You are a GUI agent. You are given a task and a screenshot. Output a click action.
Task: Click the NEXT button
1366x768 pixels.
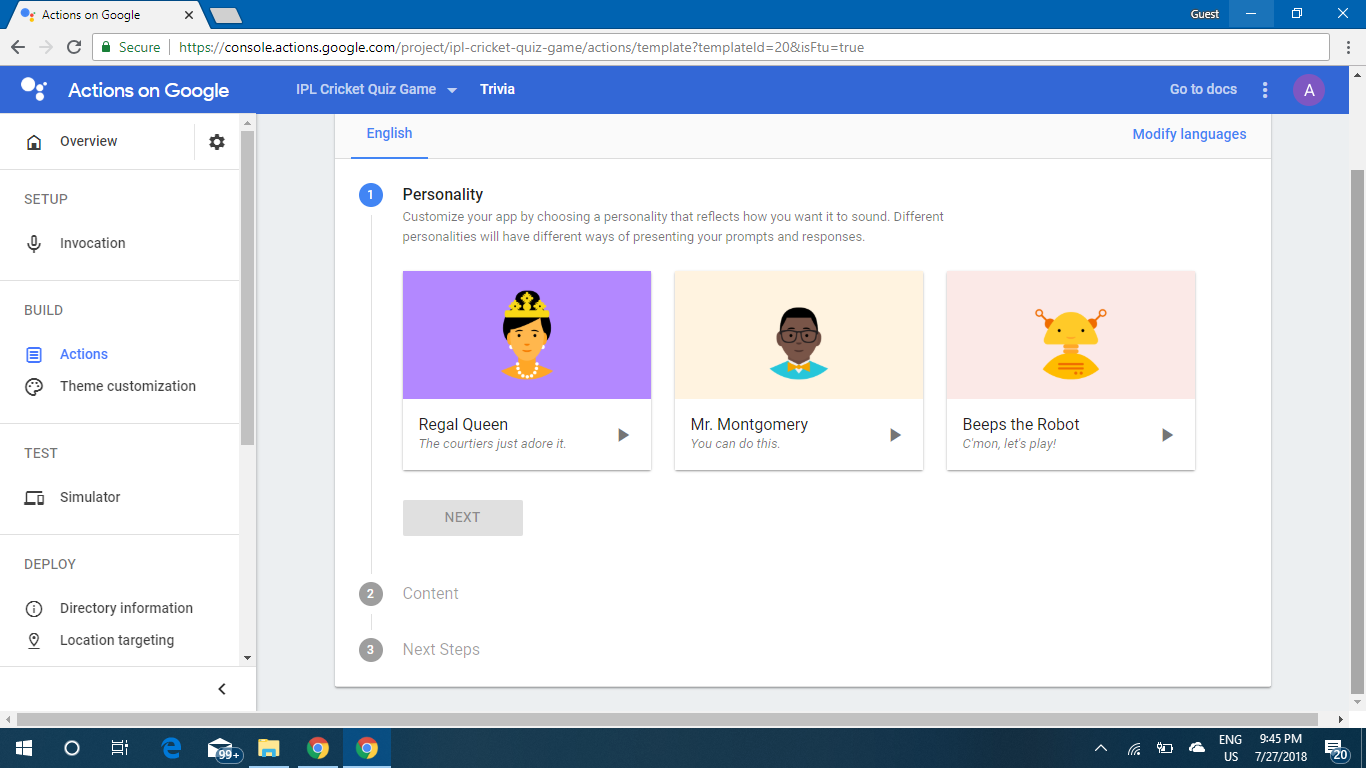click(463, 518)
